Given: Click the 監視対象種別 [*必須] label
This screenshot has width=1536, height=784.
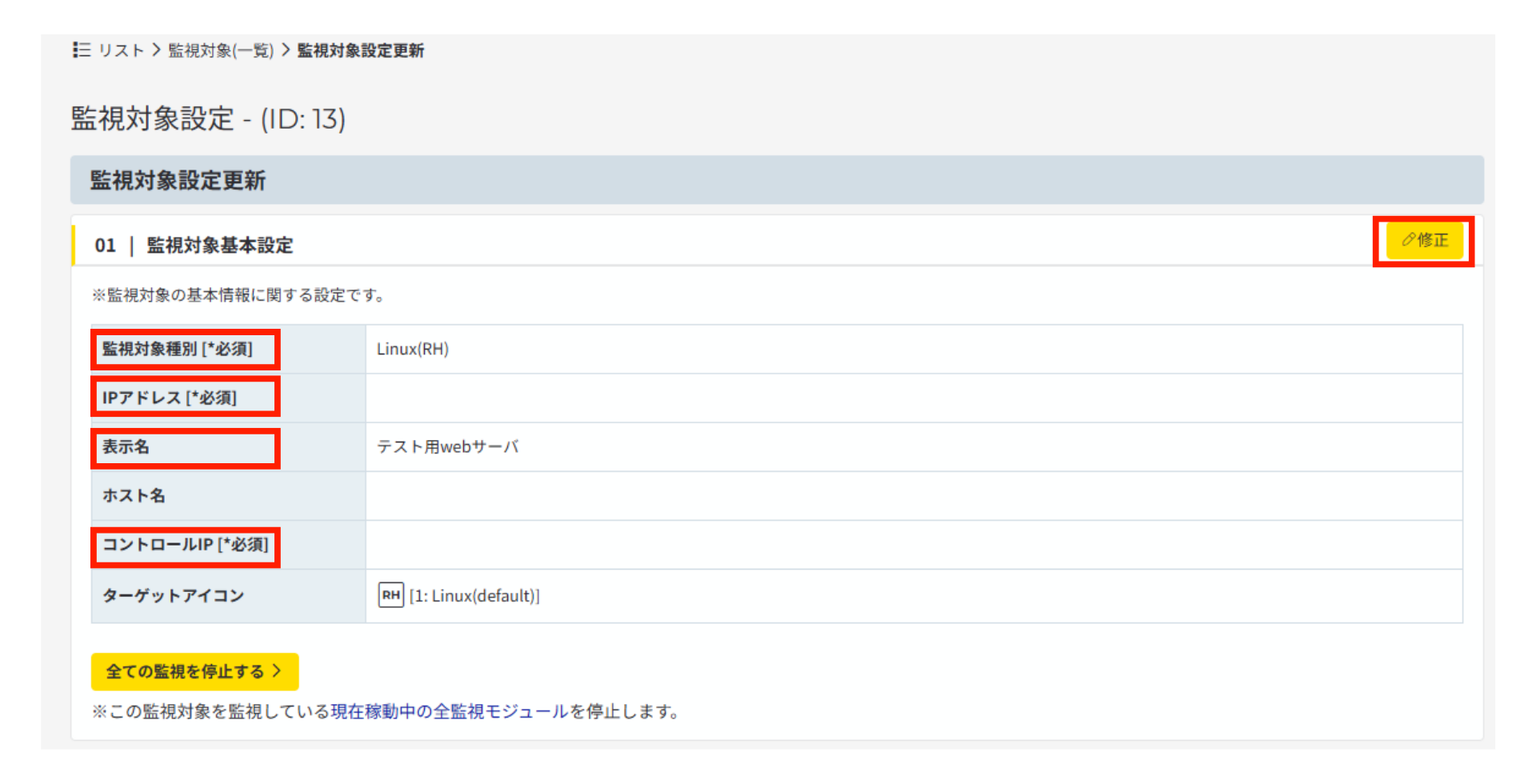Looking at the screenshot, I should tap(177, 349).
